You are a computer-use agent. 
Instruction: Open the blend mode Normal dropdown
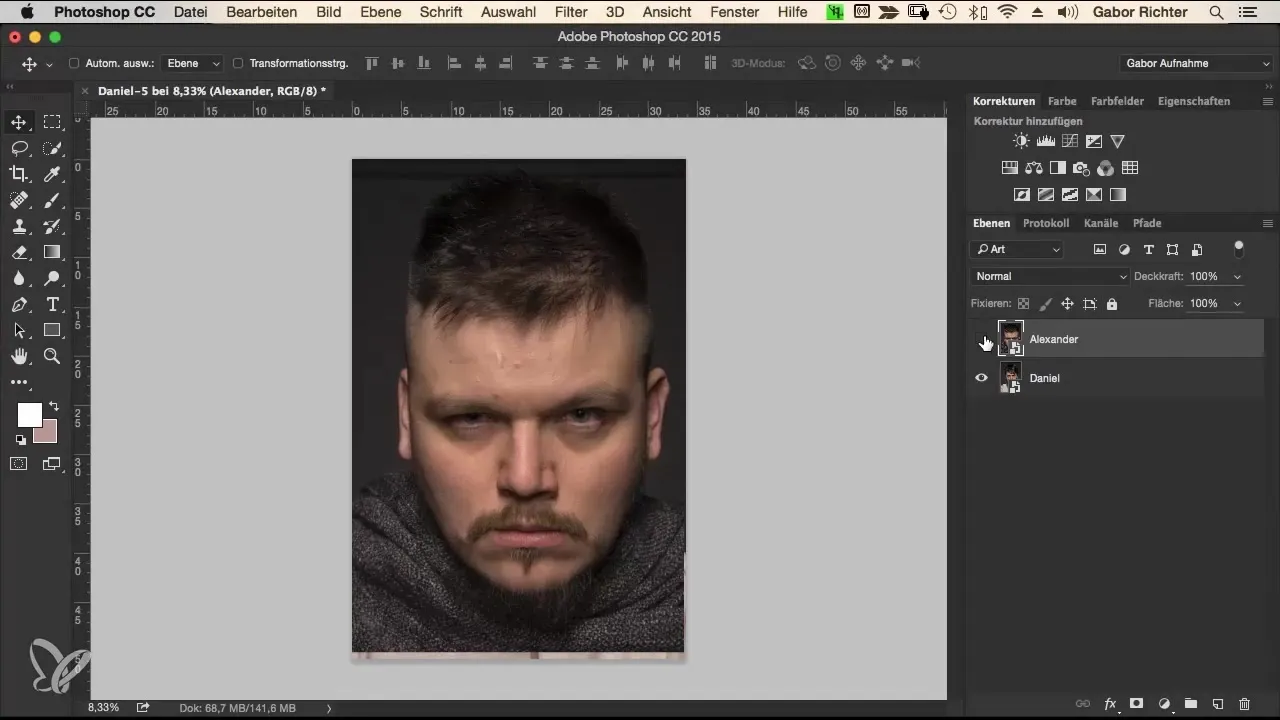[1049, 276]
